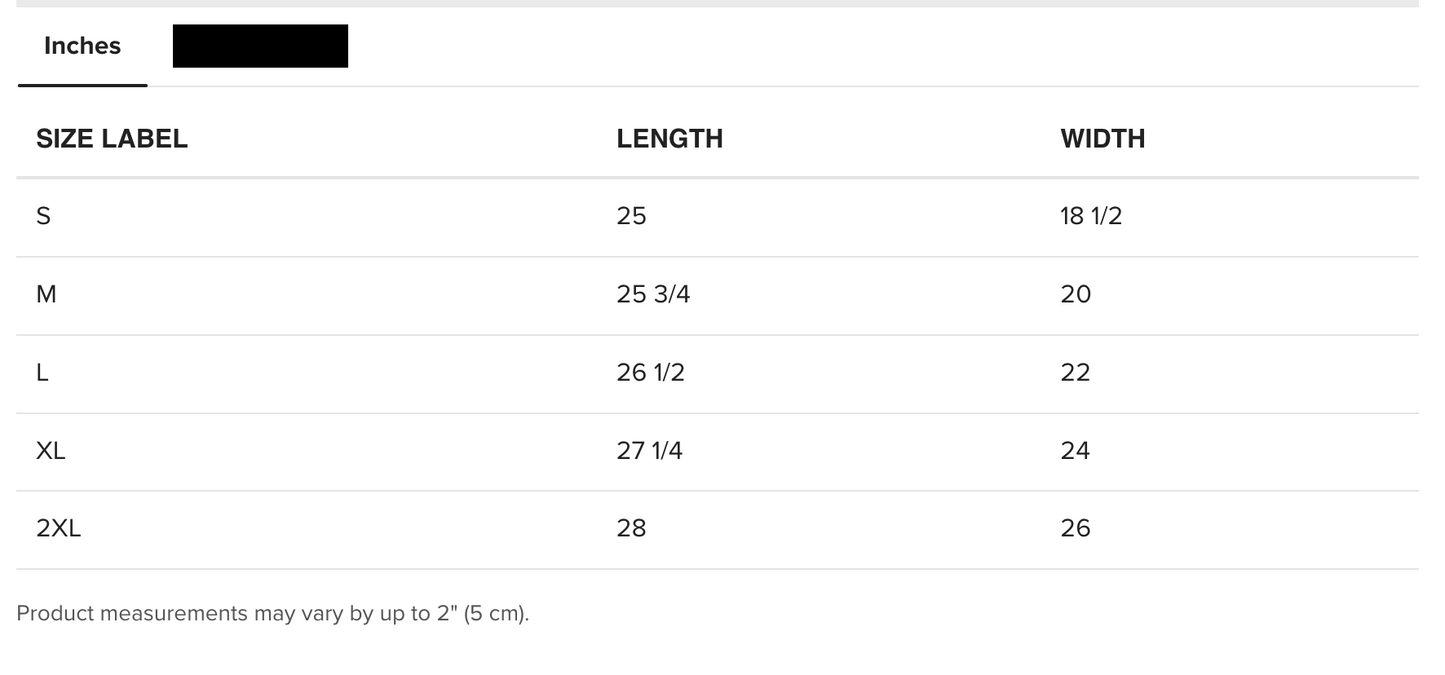Select the 2XL size label cell
Image resolution: width=1445 pixels, height=675 pixels.
click(x=58, y=528)
